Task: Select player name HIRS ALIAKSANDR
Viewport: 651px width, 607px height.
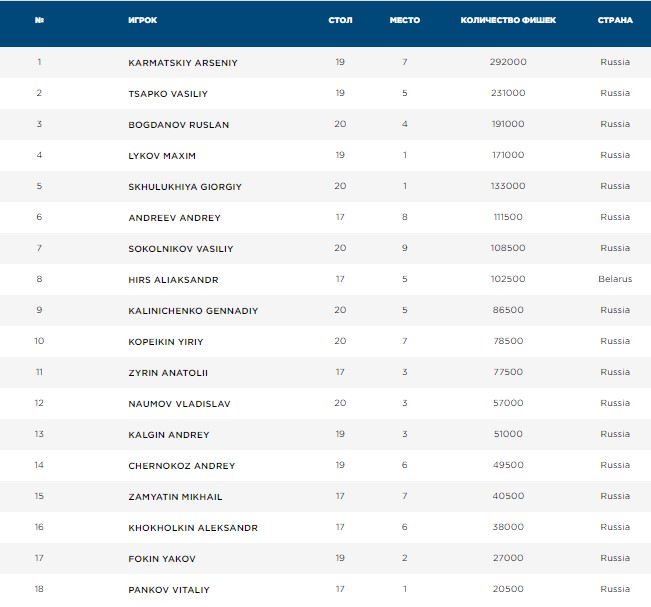Action: tap(173, 280)
